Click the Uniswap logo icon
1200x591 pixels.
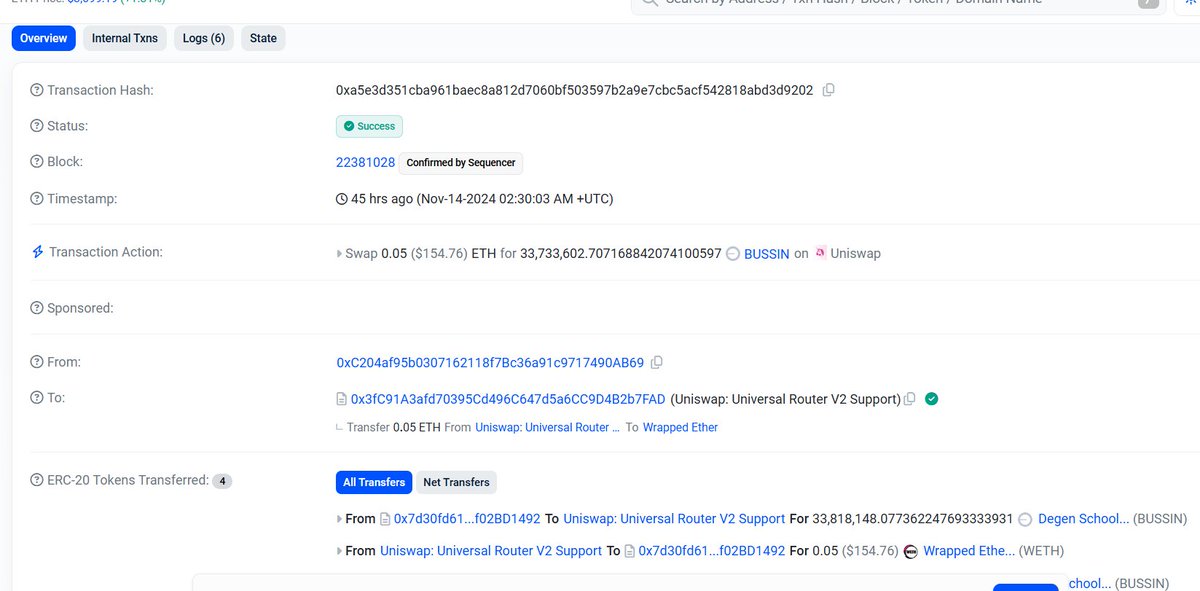pos(821,253)
